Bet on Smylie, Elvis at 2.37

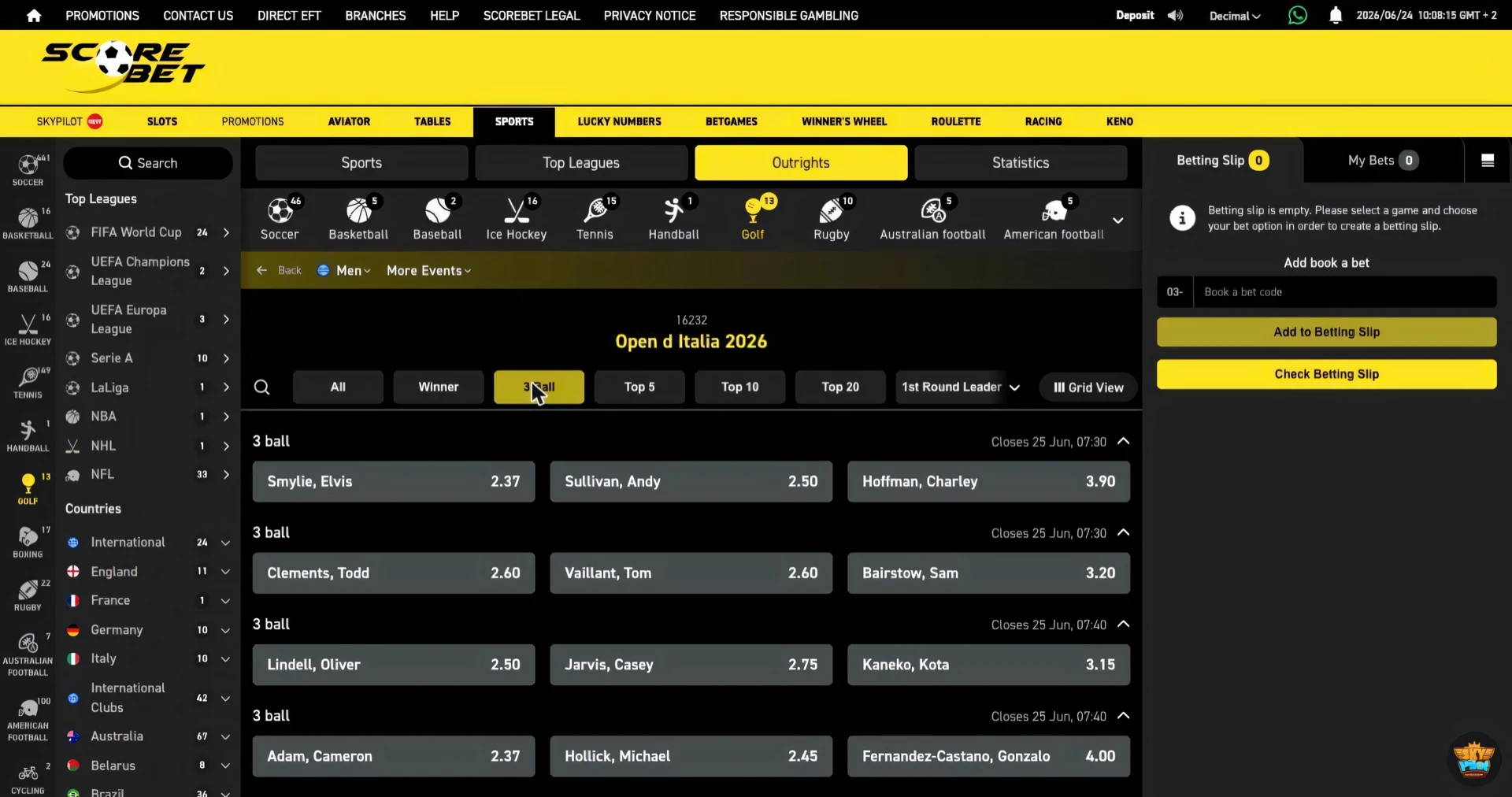[x=394, y=481]
